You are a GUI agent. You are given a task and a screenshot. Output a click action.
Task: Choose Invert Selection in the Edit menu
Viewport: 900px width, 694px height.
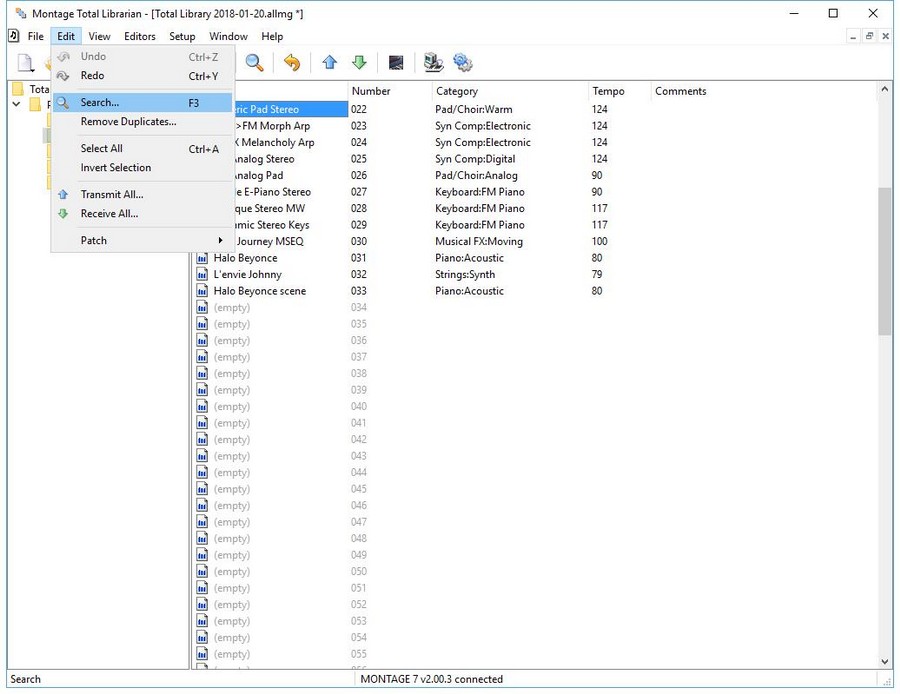(x=116, y=168)
